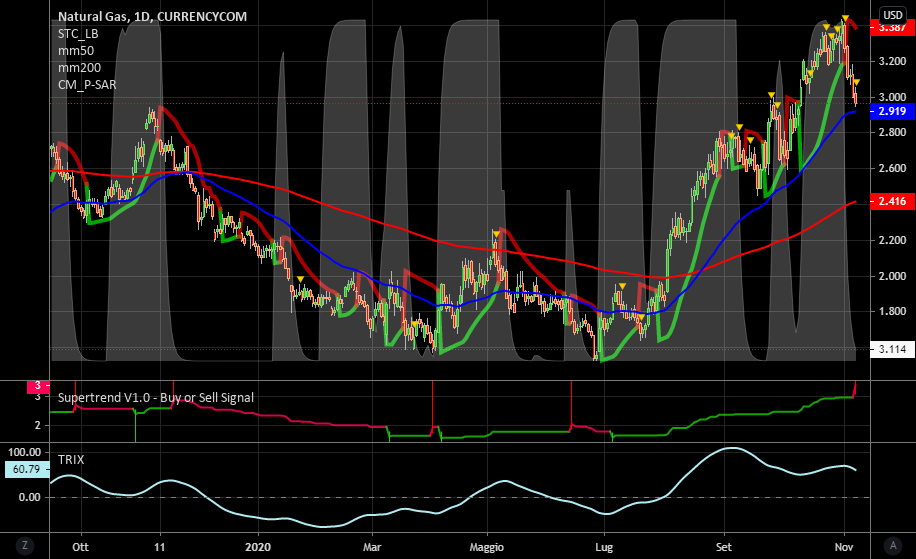Viewport: 916px width, 559px height.
Task: Click the Natural Gas, 1D, CURRENCYCOM symbol title
Action: 152,16
